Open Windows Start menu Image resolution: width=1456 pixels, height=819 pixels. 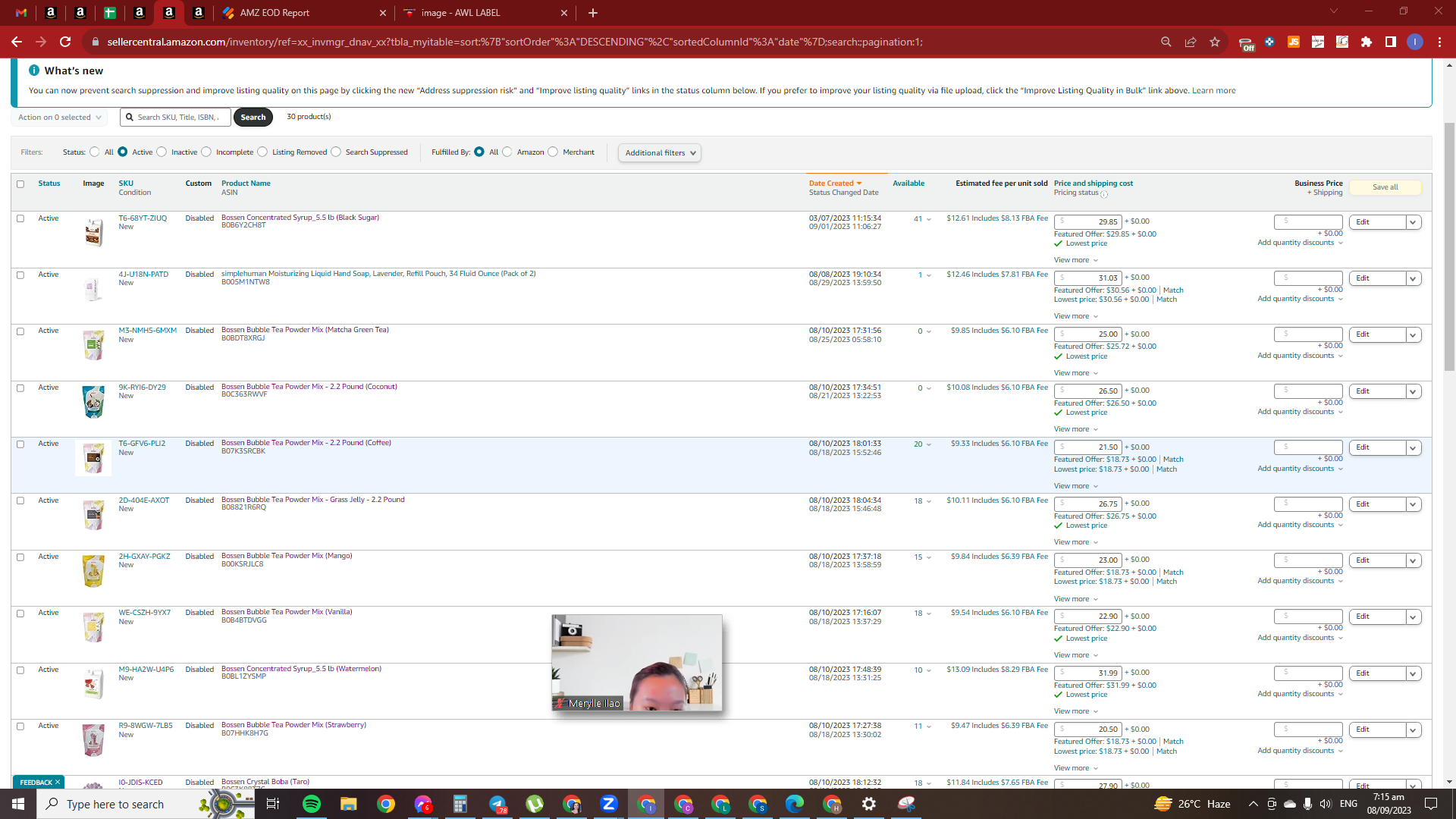pyautogui.click(x=18, y=804)
